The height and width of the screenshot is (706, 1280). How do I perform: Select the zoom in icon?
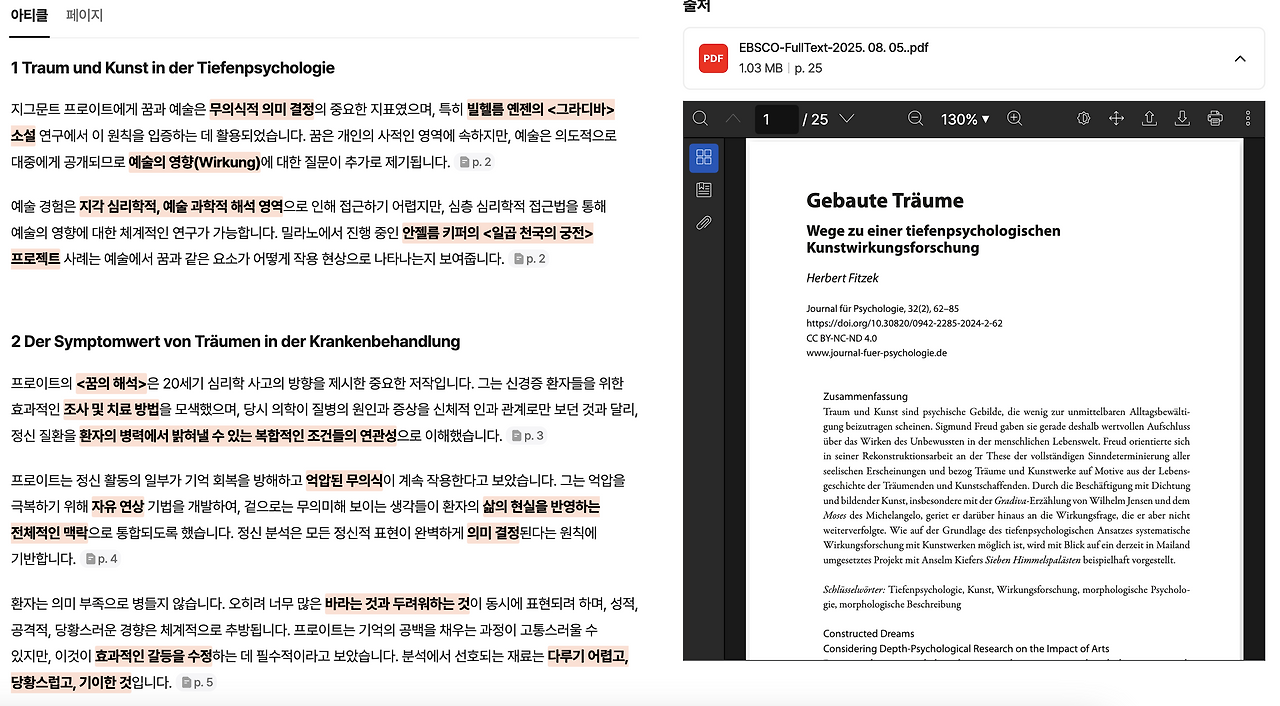pyautogui.click(x=1014, y=118)
